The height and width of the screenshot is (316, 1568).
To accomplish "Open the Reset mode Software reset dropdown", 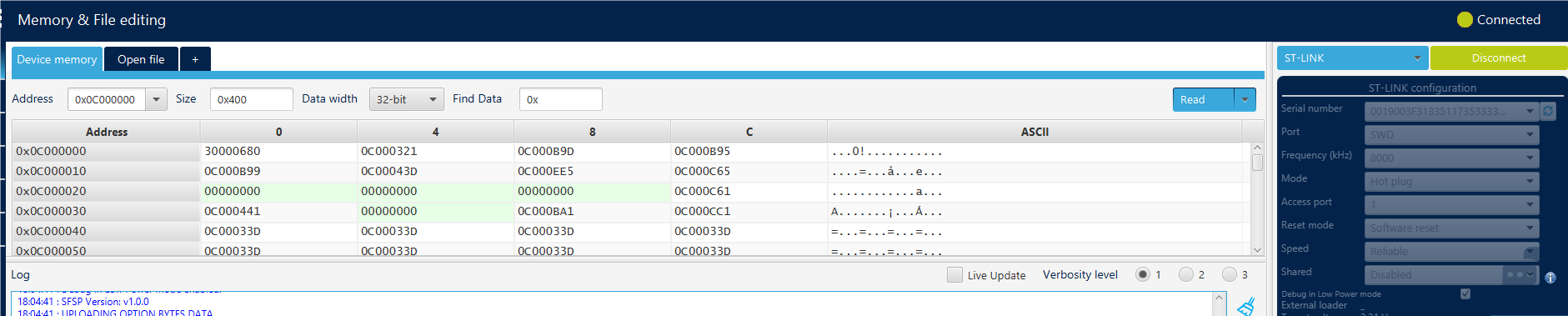I will (x=1451, y=228).
